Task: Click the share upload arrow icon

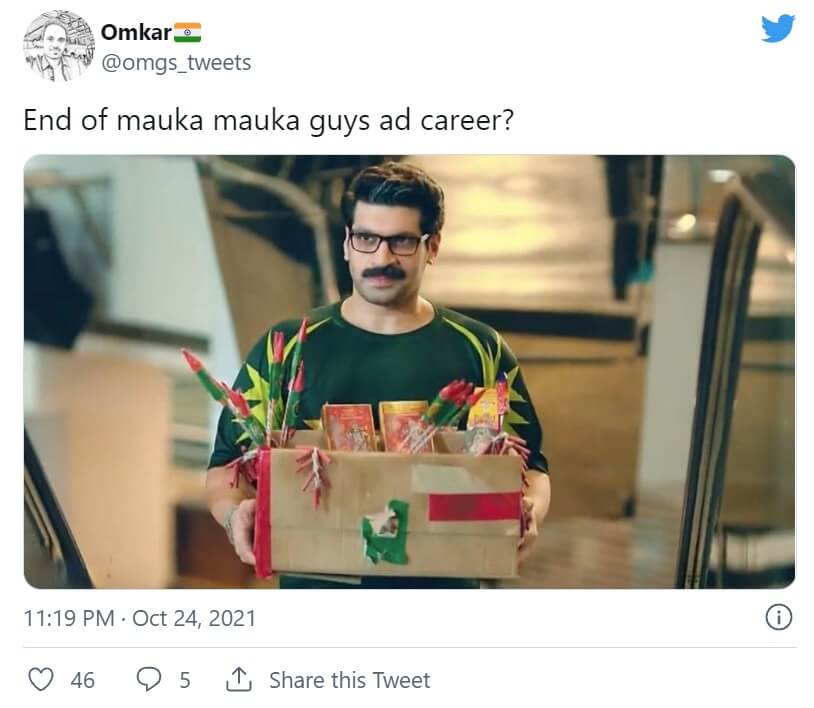Action: [238, 680]
